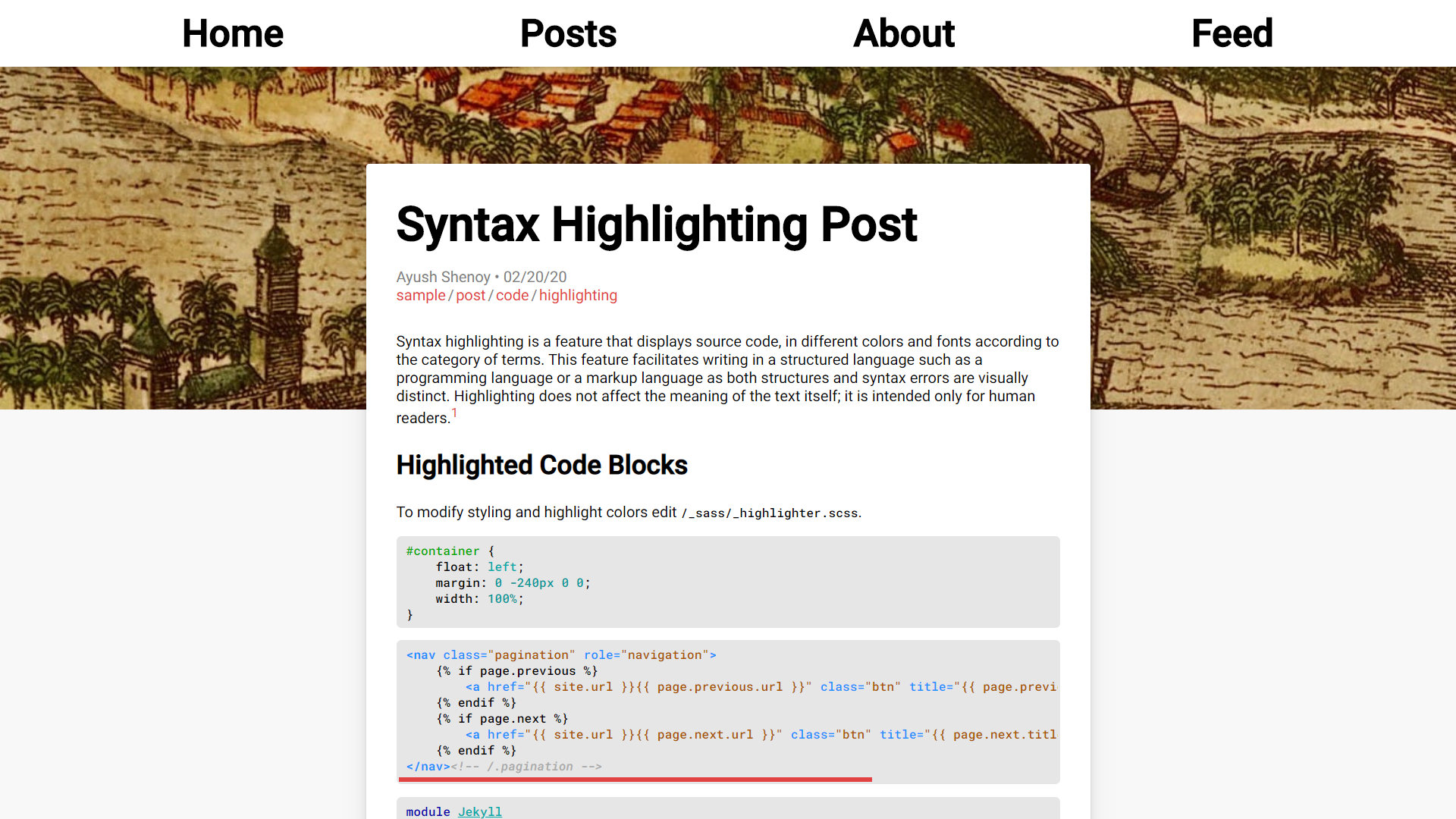Open the 'code' tag link
Image resolution: width=1456 pixels, height=819 pixels.
click(x=512, y=296)
